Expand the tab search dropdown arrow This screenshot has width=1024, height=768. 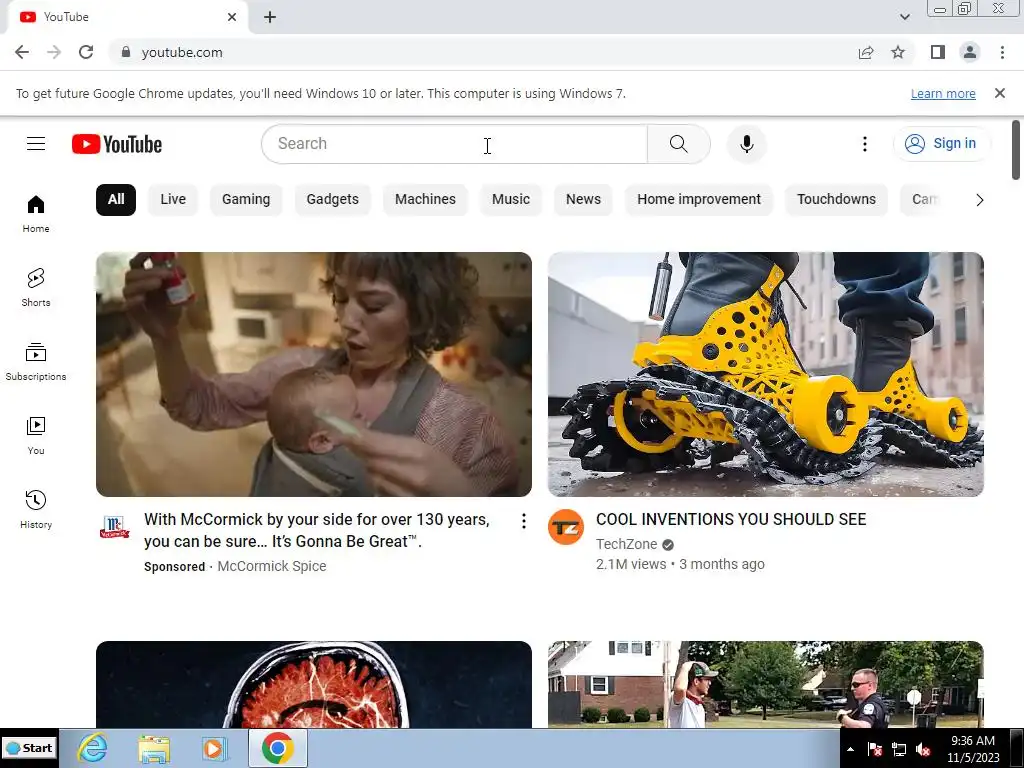point(904,17)
